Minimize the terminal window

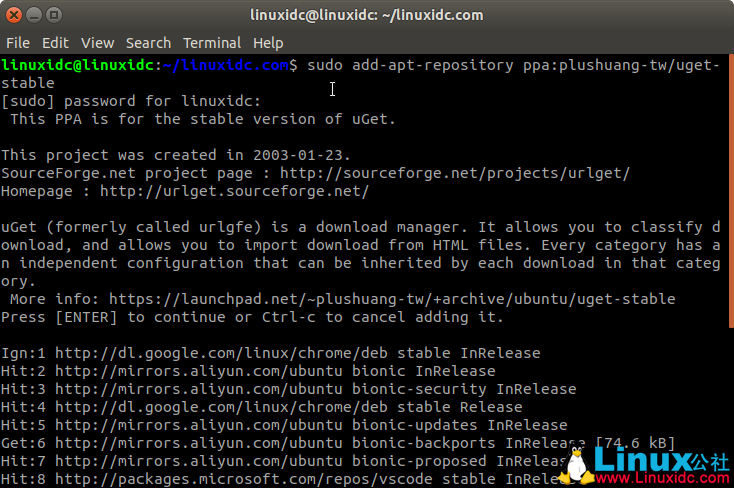[34, 15]
